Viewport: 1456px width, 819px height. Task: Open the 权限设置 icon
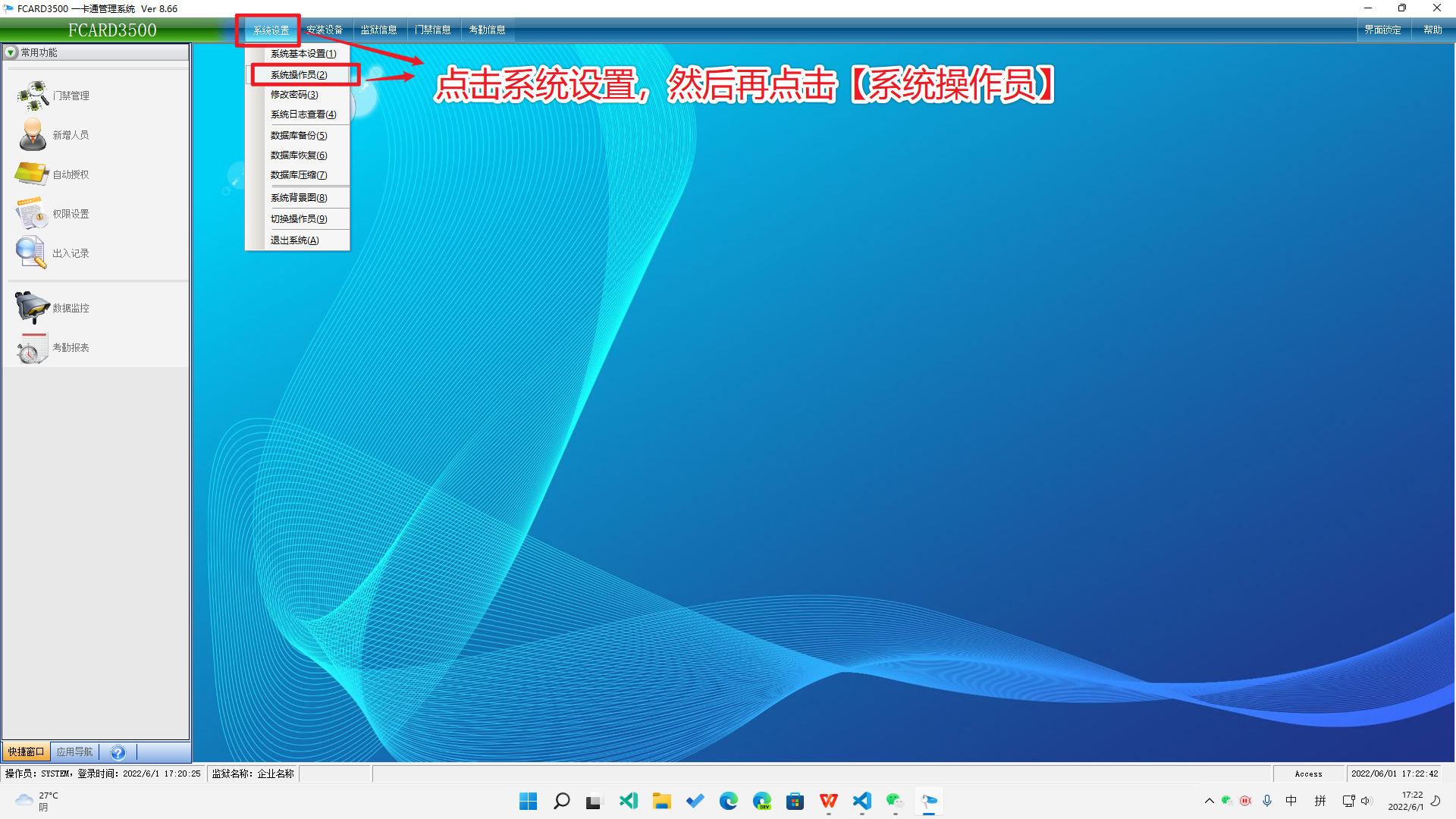tap(32, 214)
